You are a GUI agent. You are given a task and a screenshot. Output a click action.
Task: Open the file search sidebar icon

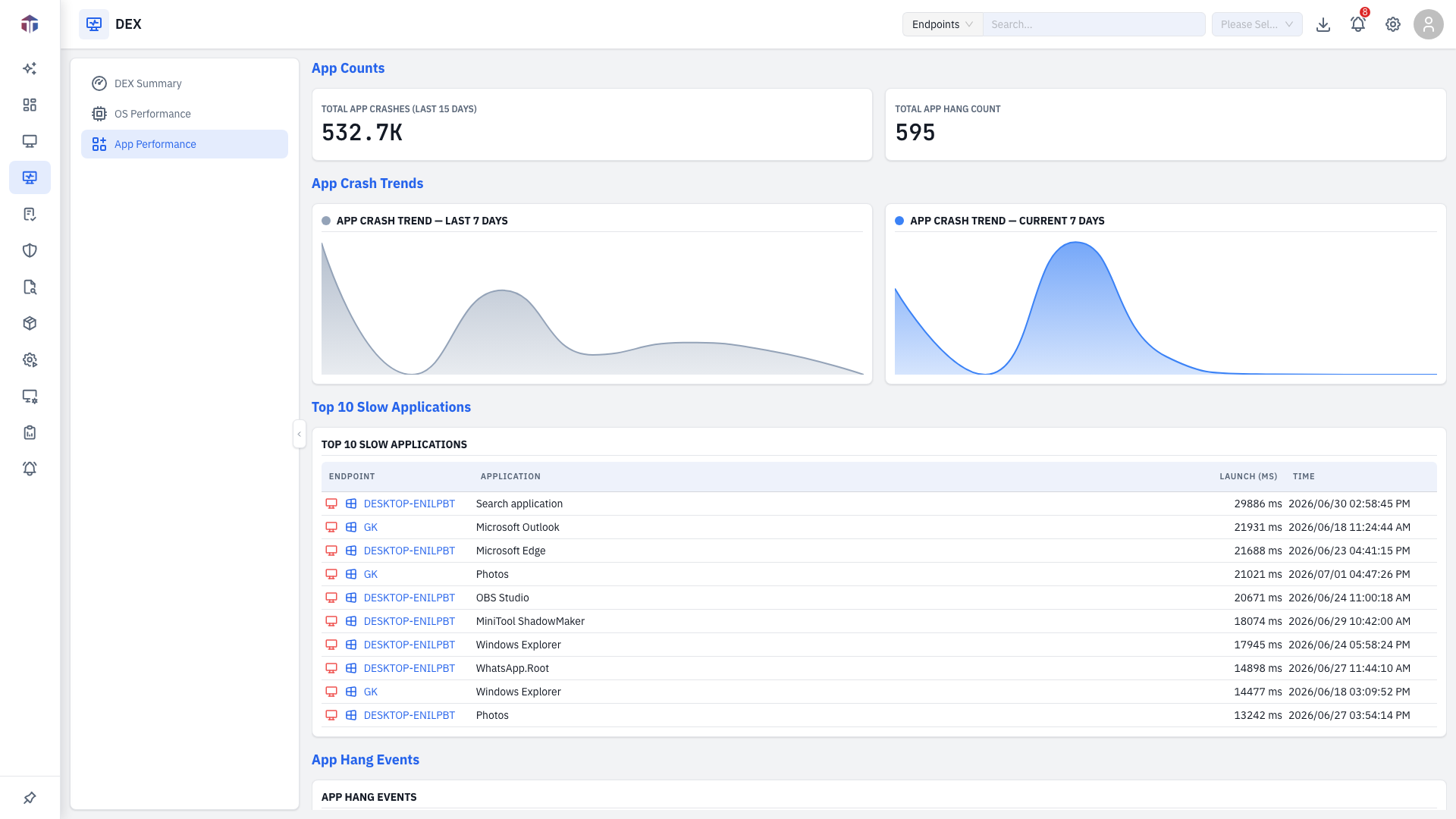[30, 287]
